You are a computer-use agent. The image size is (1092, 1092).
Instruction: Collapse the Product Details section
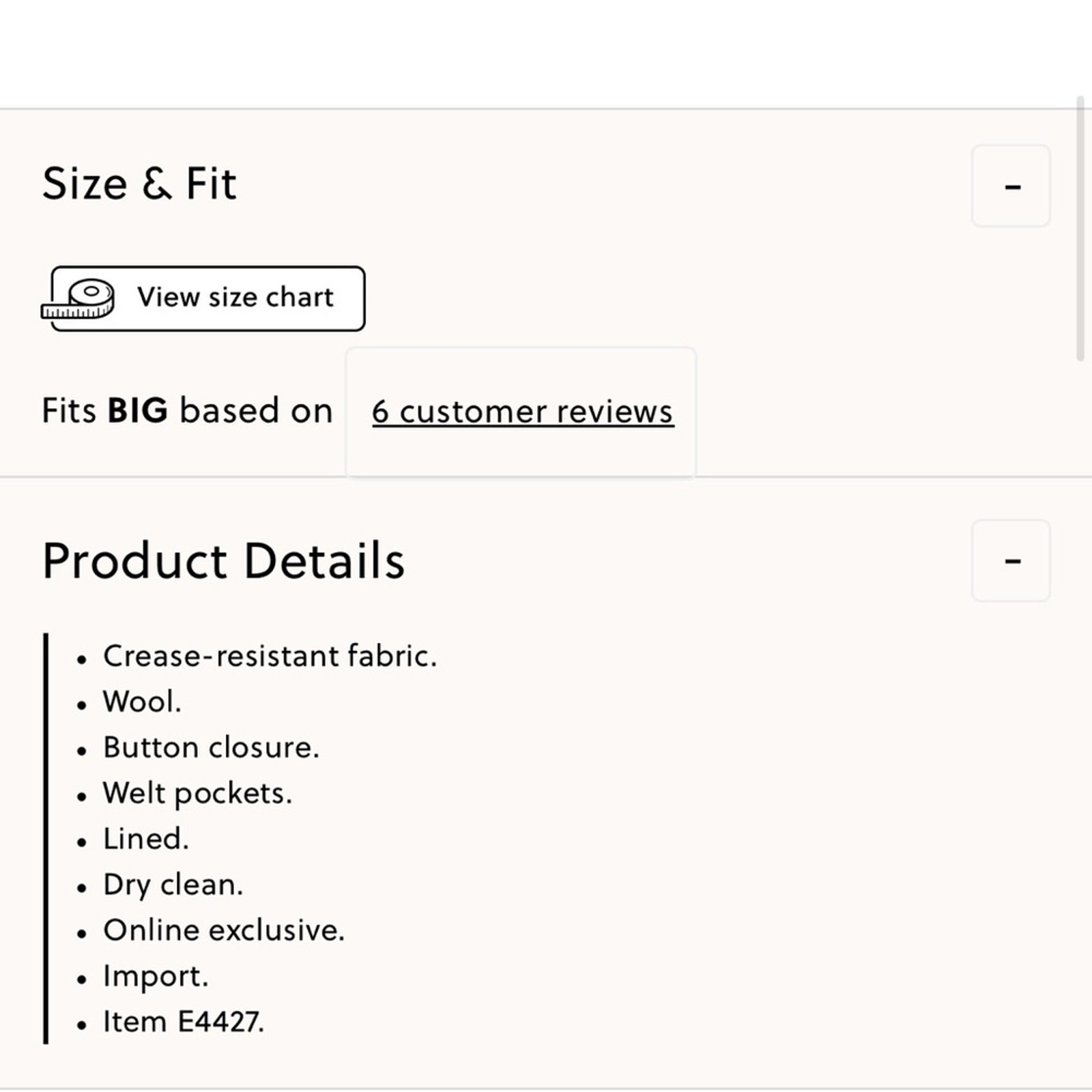click(x=1011, y=560)
